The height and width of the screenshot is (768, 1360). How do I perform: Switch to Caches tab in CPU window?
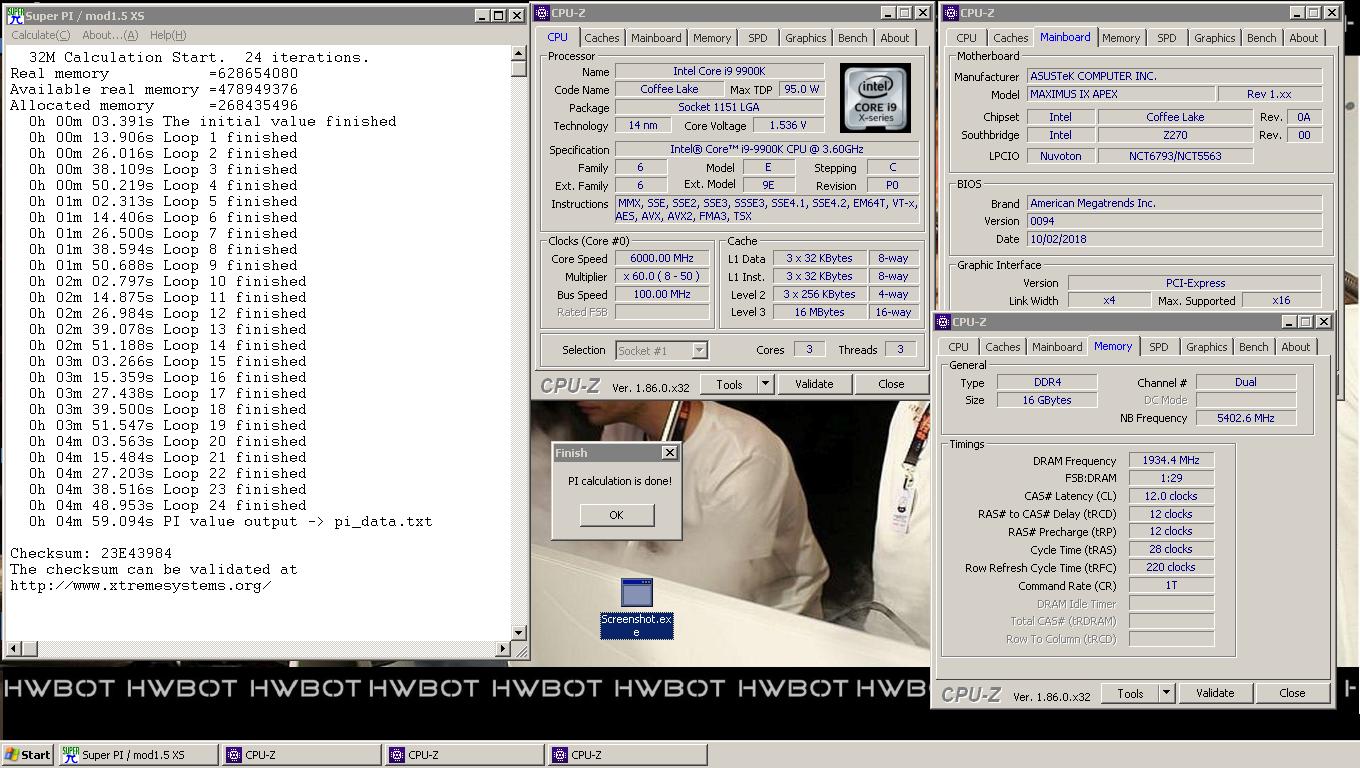coord(602,38)
